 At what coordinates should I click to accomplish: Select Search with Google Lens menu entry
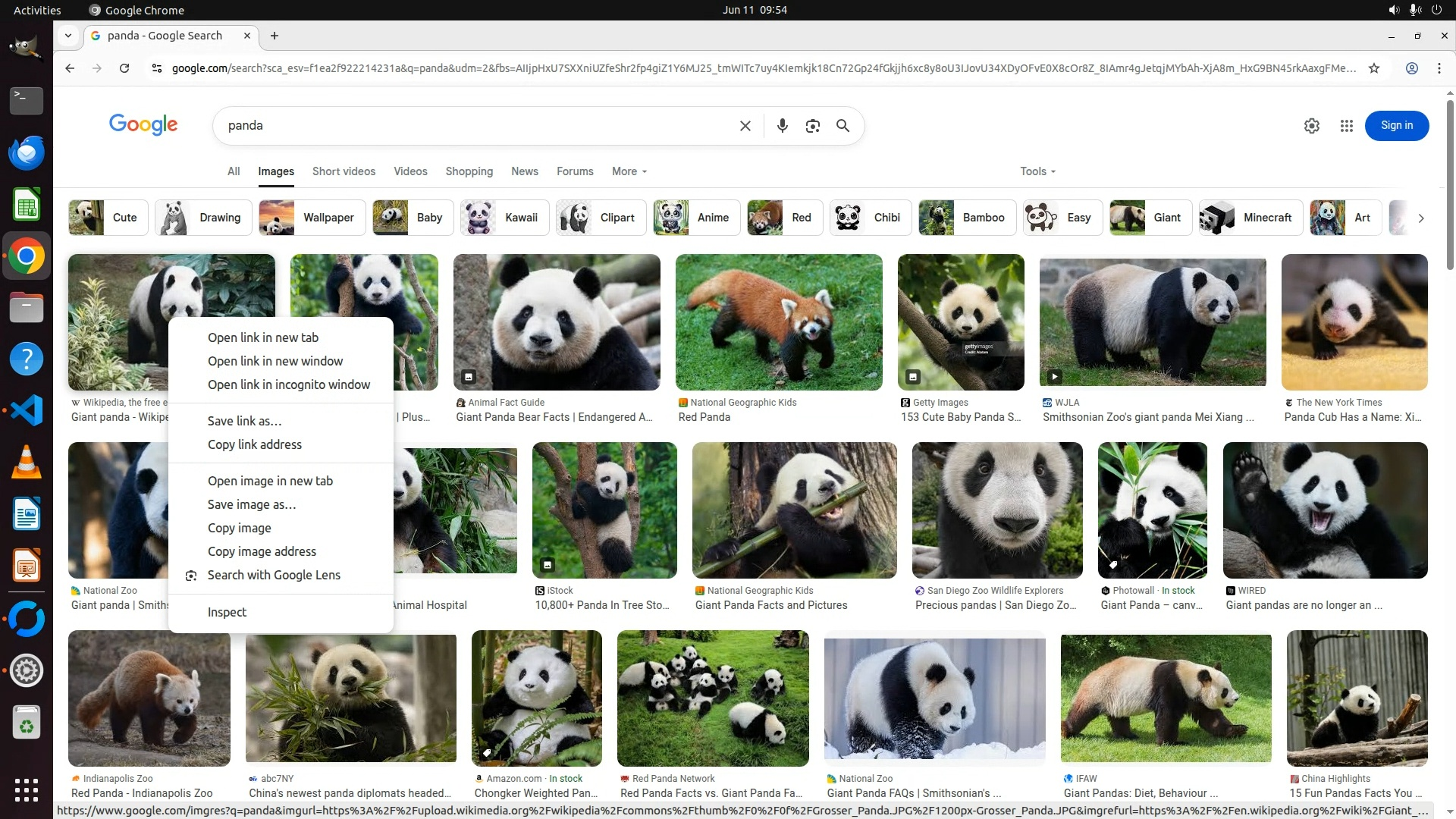(274, 575)
